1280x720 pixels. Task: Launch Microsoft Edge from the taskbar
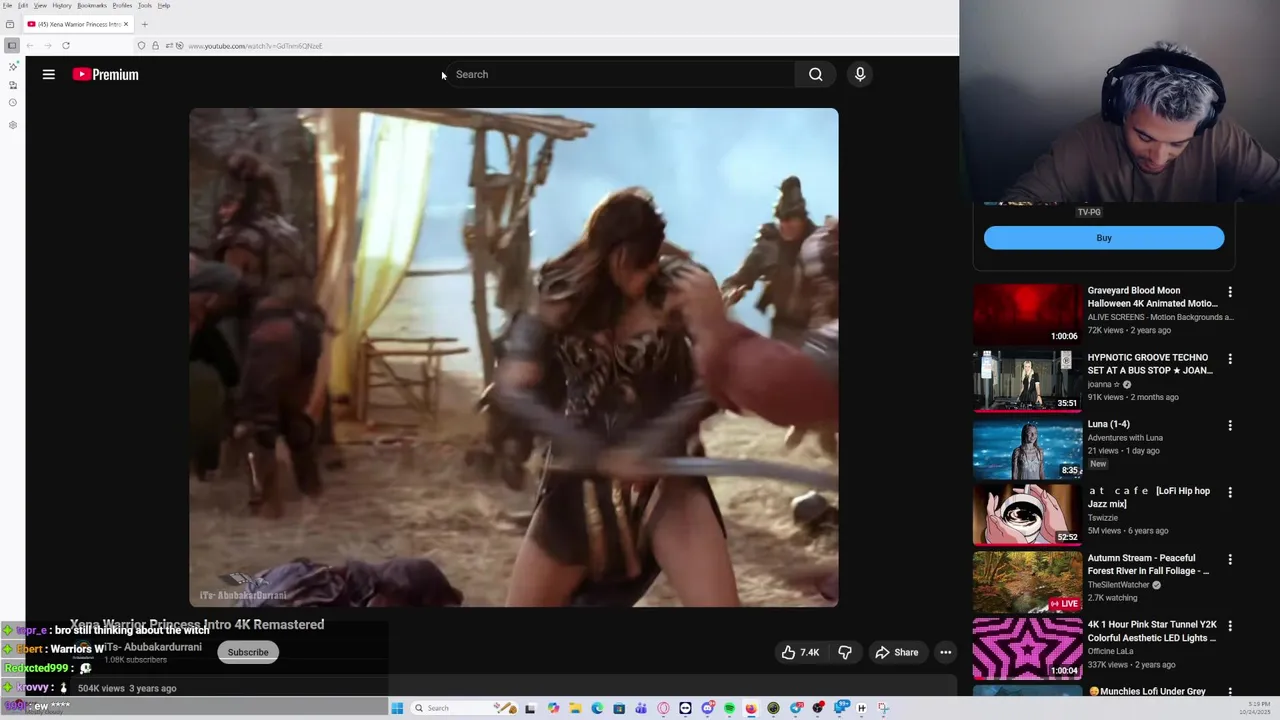click(597, 708)
